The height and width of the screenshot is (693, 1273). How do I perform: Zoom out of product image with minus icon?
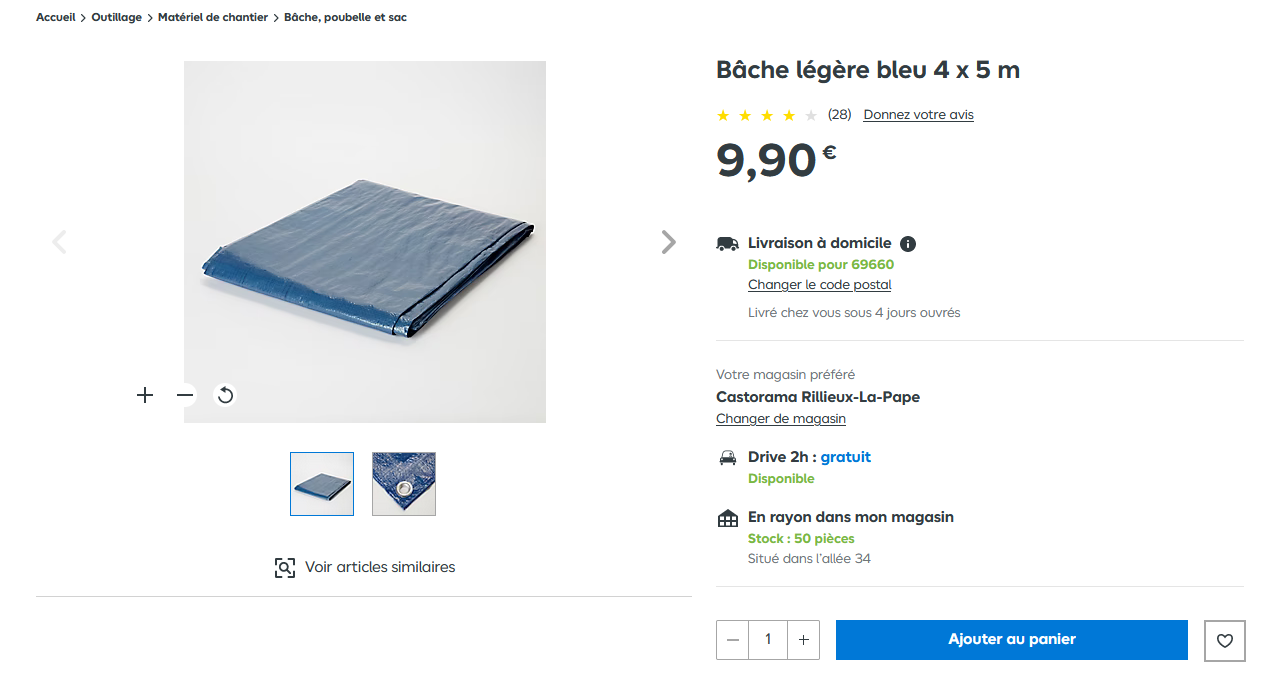185,395
